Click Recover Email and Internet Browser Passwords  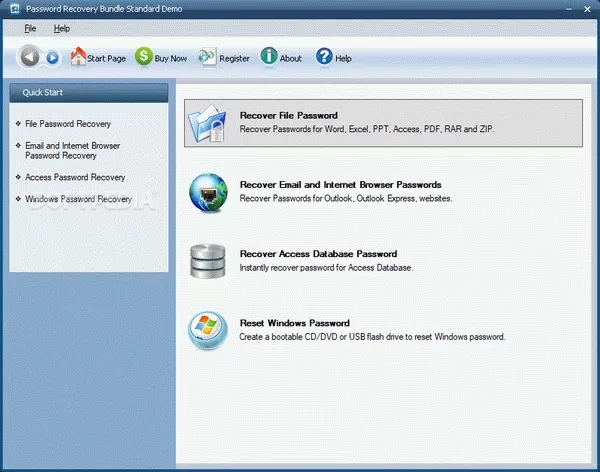(x=341, y=185)
